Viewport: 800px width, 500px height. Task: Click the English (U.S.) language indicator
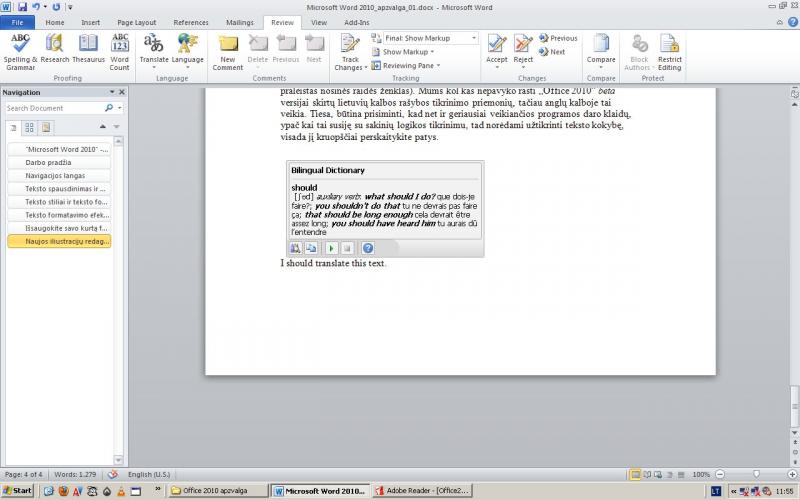click(148, 474)
